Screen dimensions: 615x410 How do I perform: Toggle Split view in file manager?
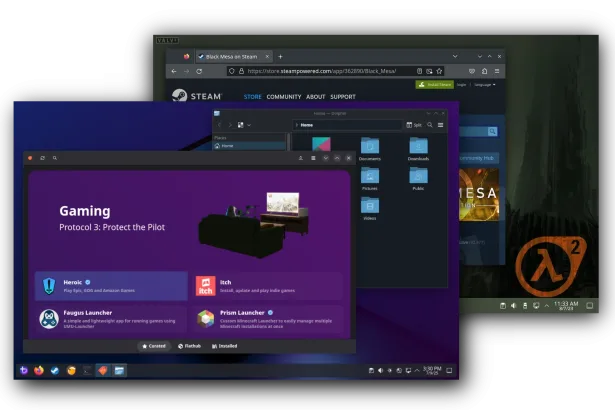pyautogui.click(x=413, y=125)
